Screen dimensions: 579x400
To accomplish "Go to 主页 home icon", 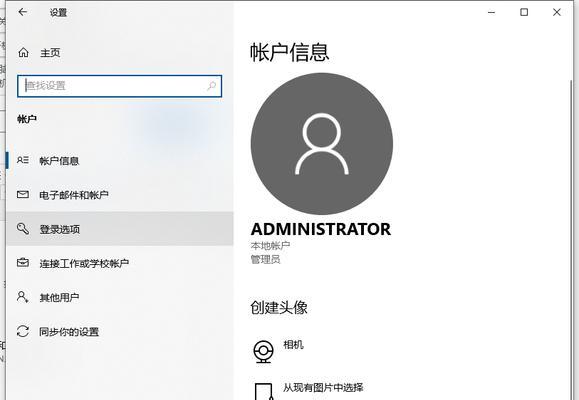I will pos(23,52).
